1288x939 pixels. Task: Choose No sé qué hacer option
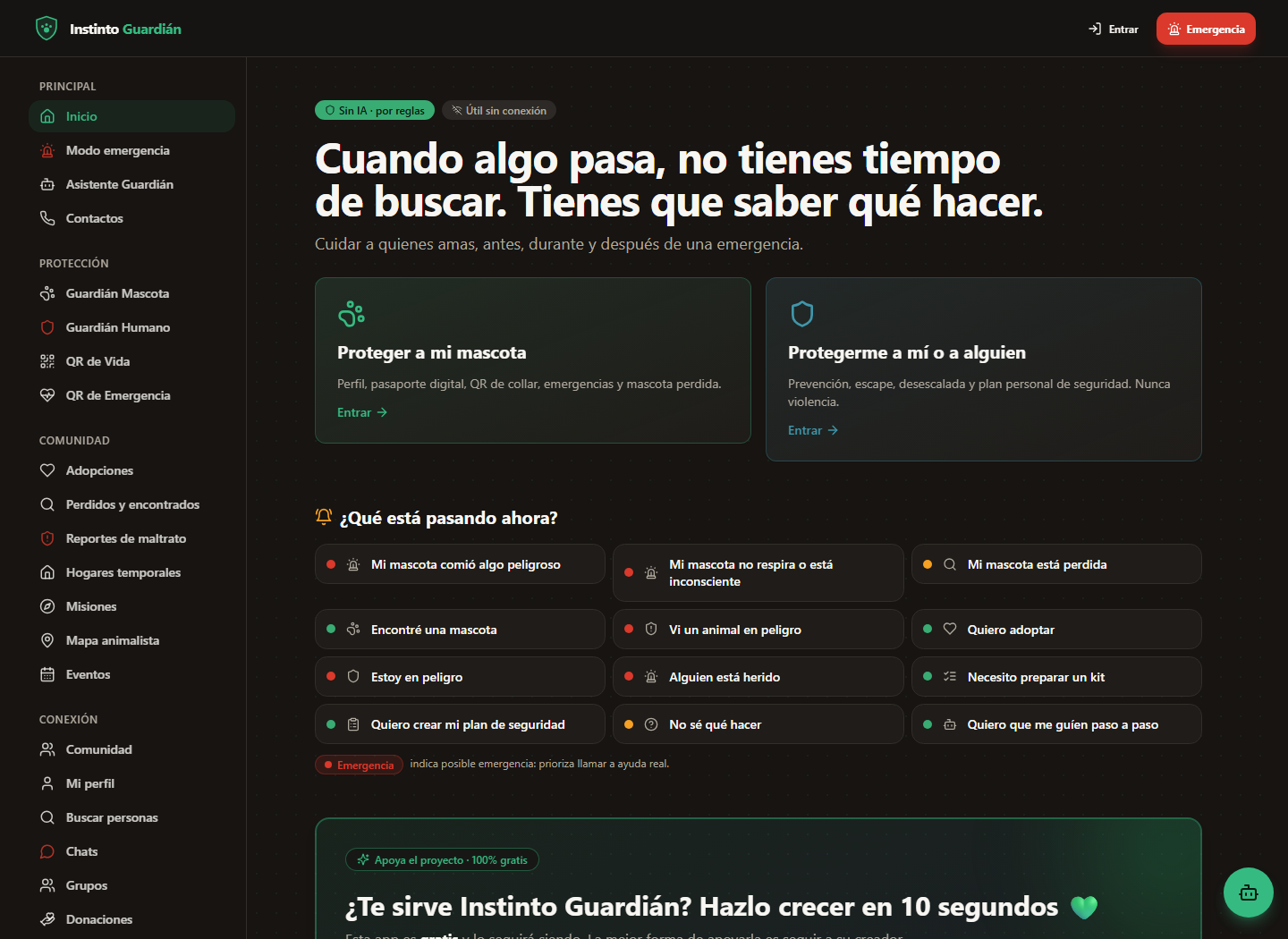pos(758,724)
